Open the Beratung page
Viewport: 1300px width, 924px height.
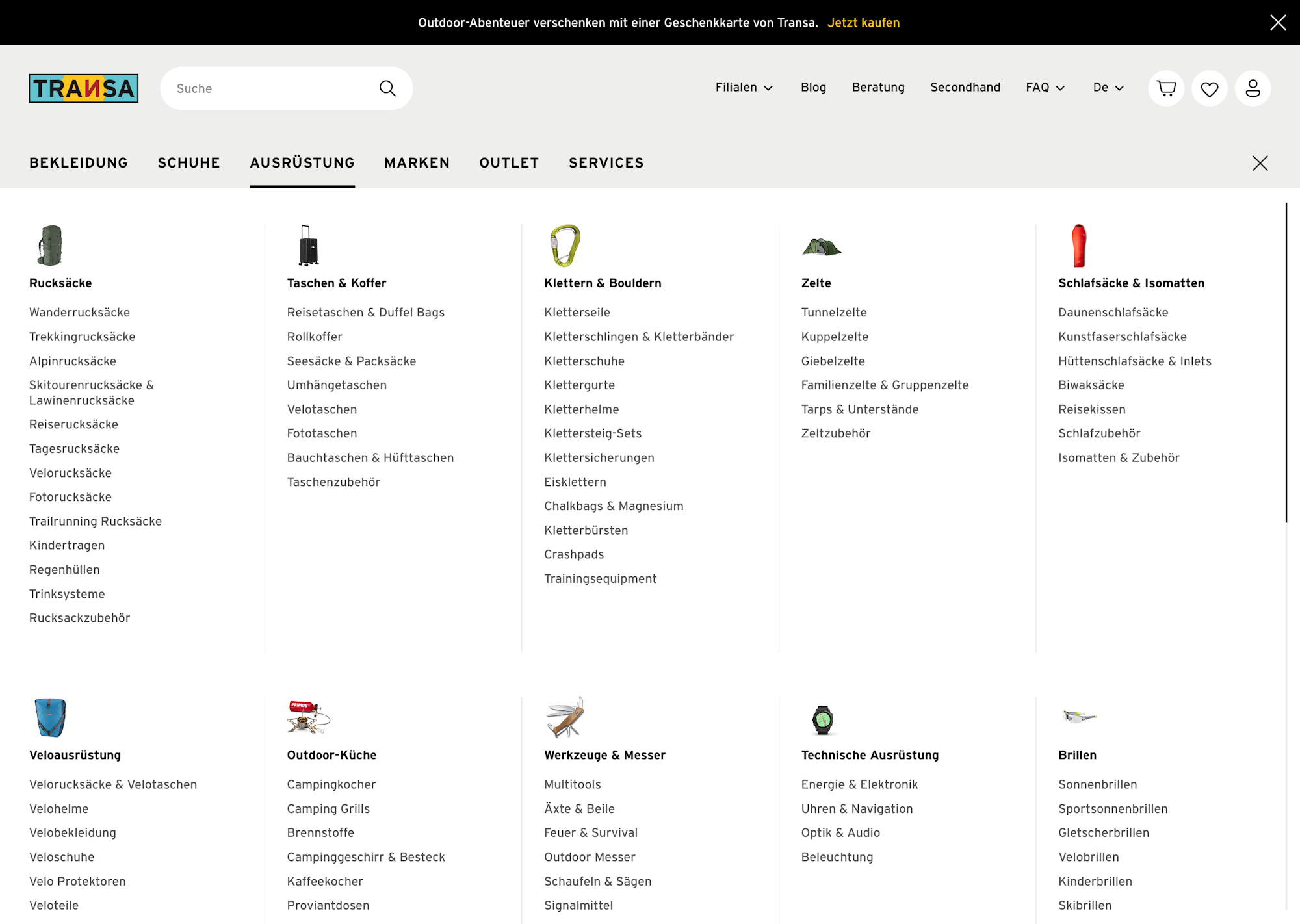(x=878, y=88)
